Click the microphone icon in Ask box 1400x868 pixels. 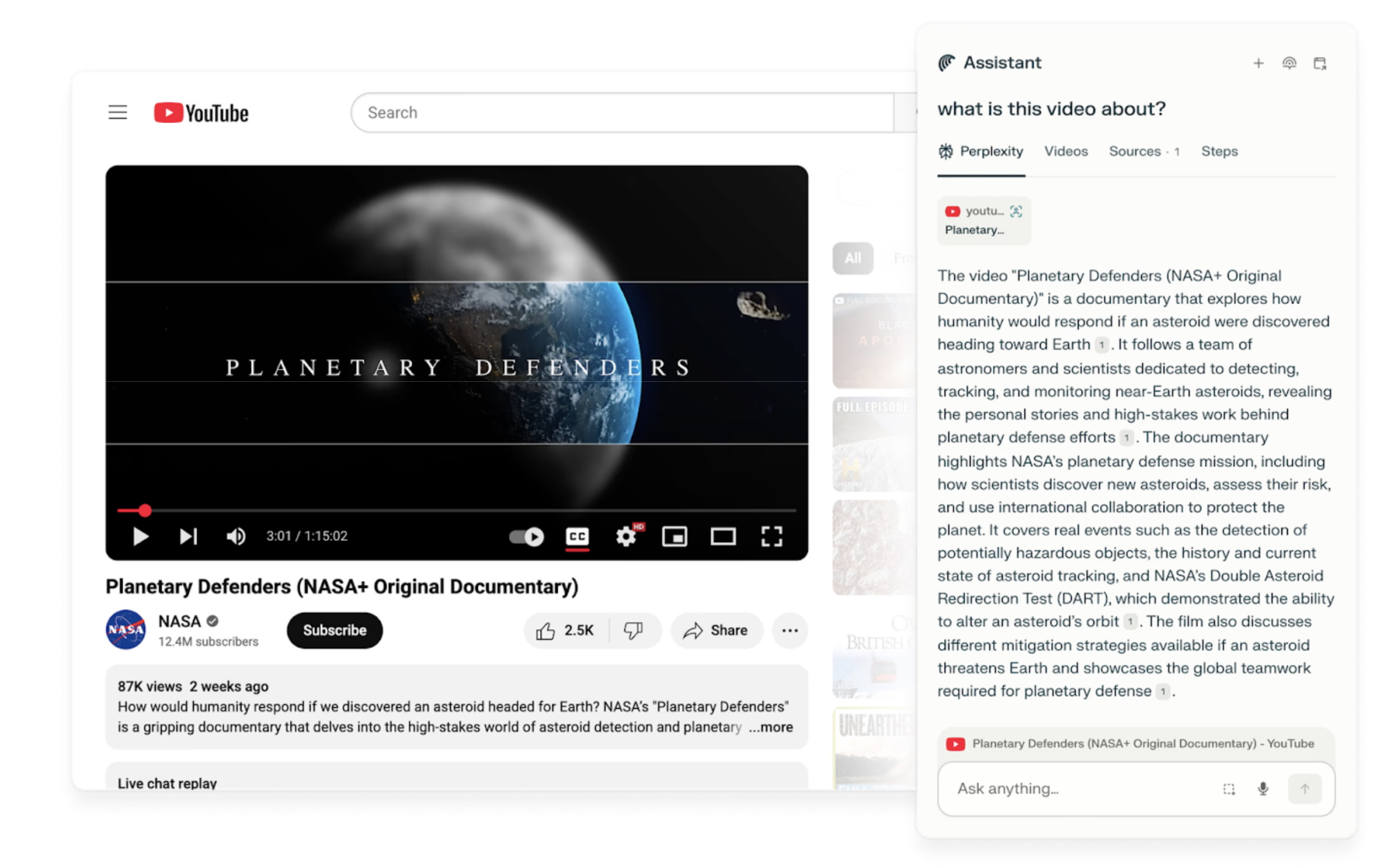1262,789
